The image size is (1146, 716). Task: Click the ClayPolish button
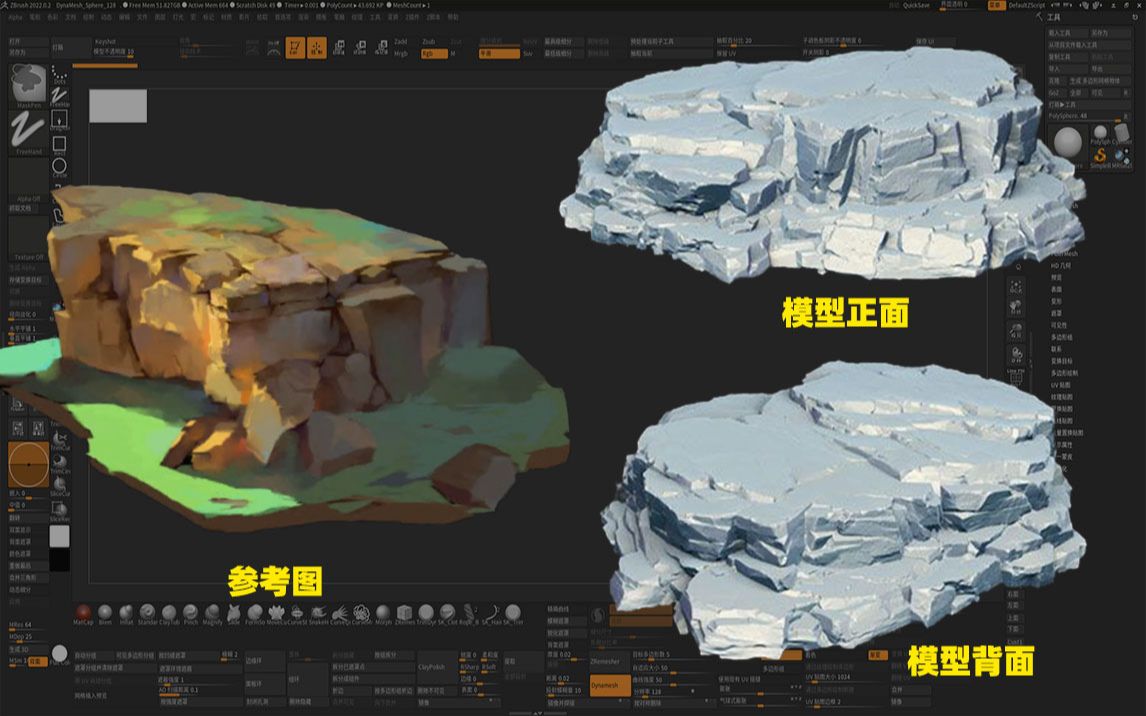tap(437, 667)
